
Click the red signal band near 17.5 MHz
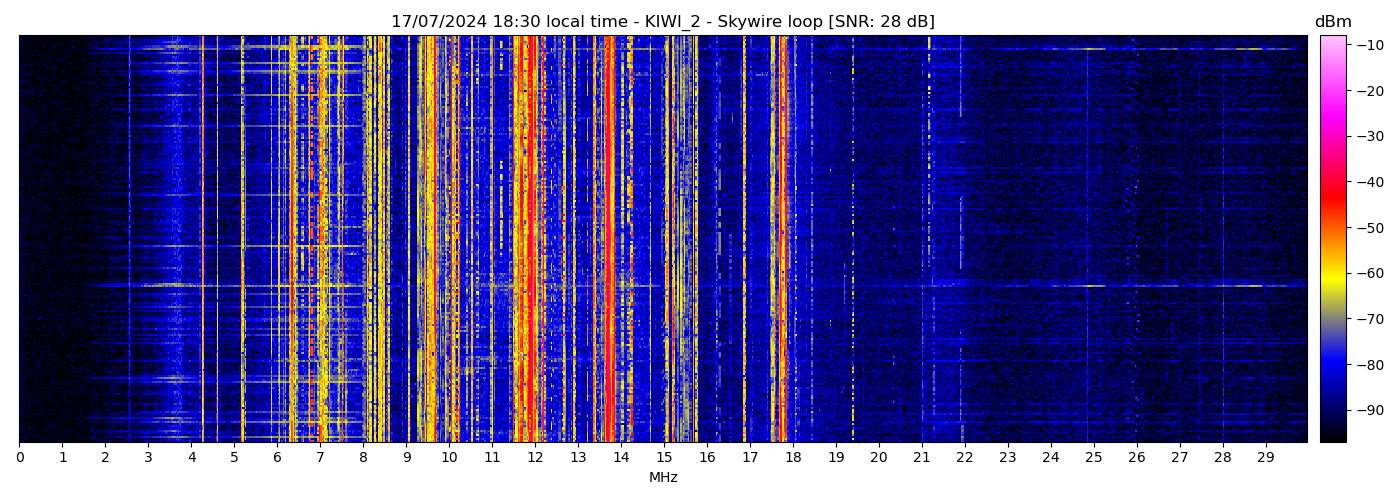(x=773, y=250)
